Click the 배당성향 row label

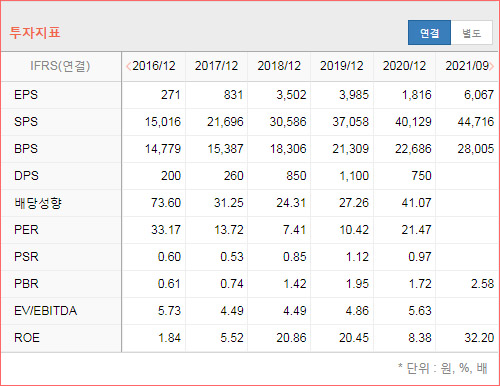click(x=38, y=203)
